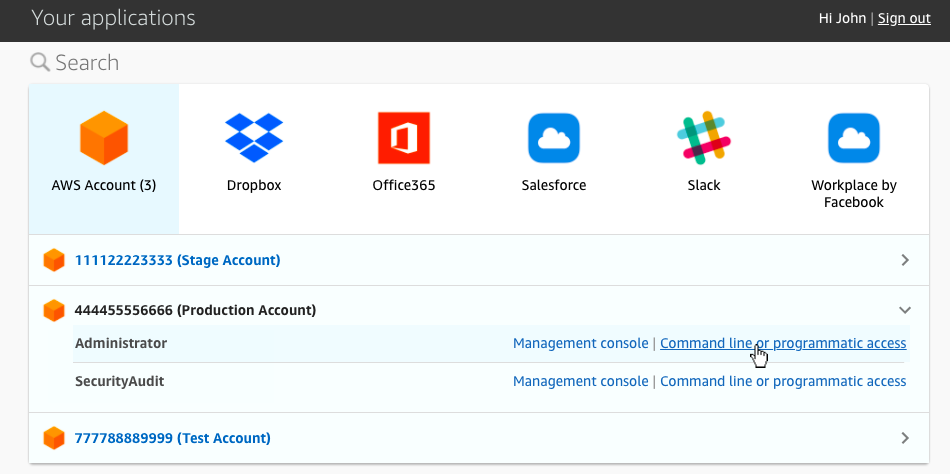The width and height of the screenshot is (950, 475).
Task: Open Management console for SecurityAudit role
Action: 580,381
